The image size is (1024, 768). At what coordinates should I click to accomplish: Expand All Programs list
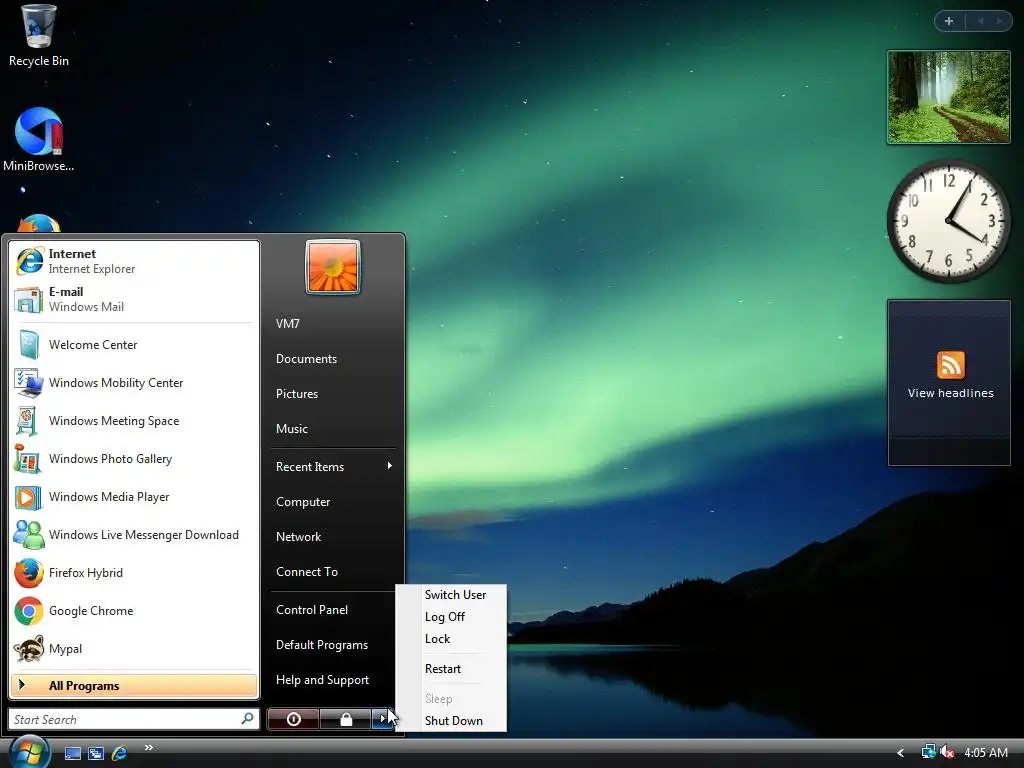(x=134, y=686)
